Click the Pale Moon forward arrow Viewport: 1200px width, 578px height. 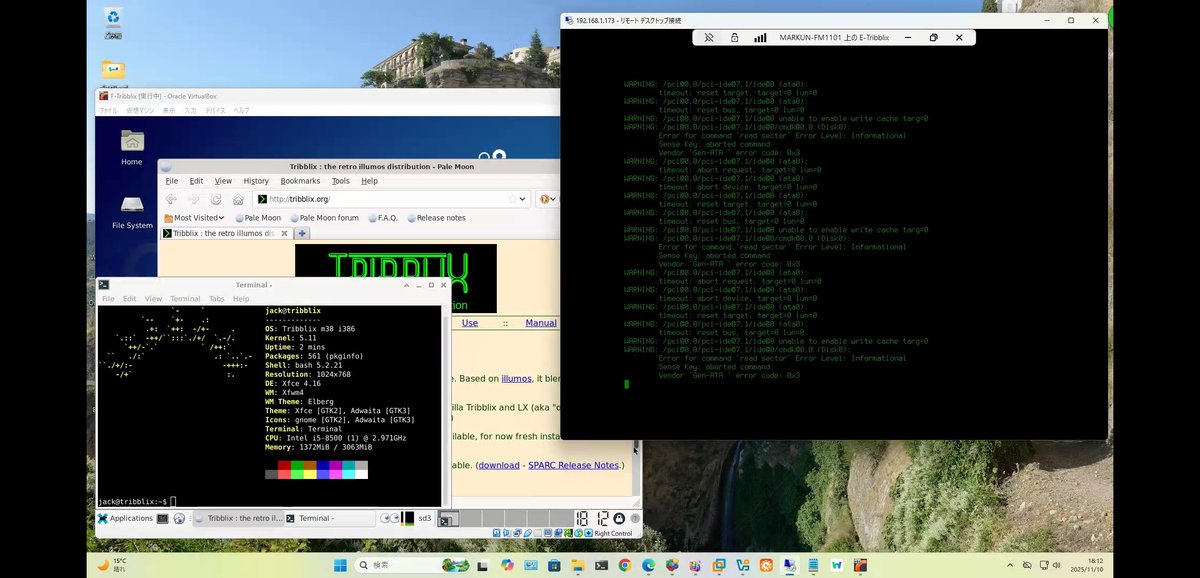(x=193, y=199)
